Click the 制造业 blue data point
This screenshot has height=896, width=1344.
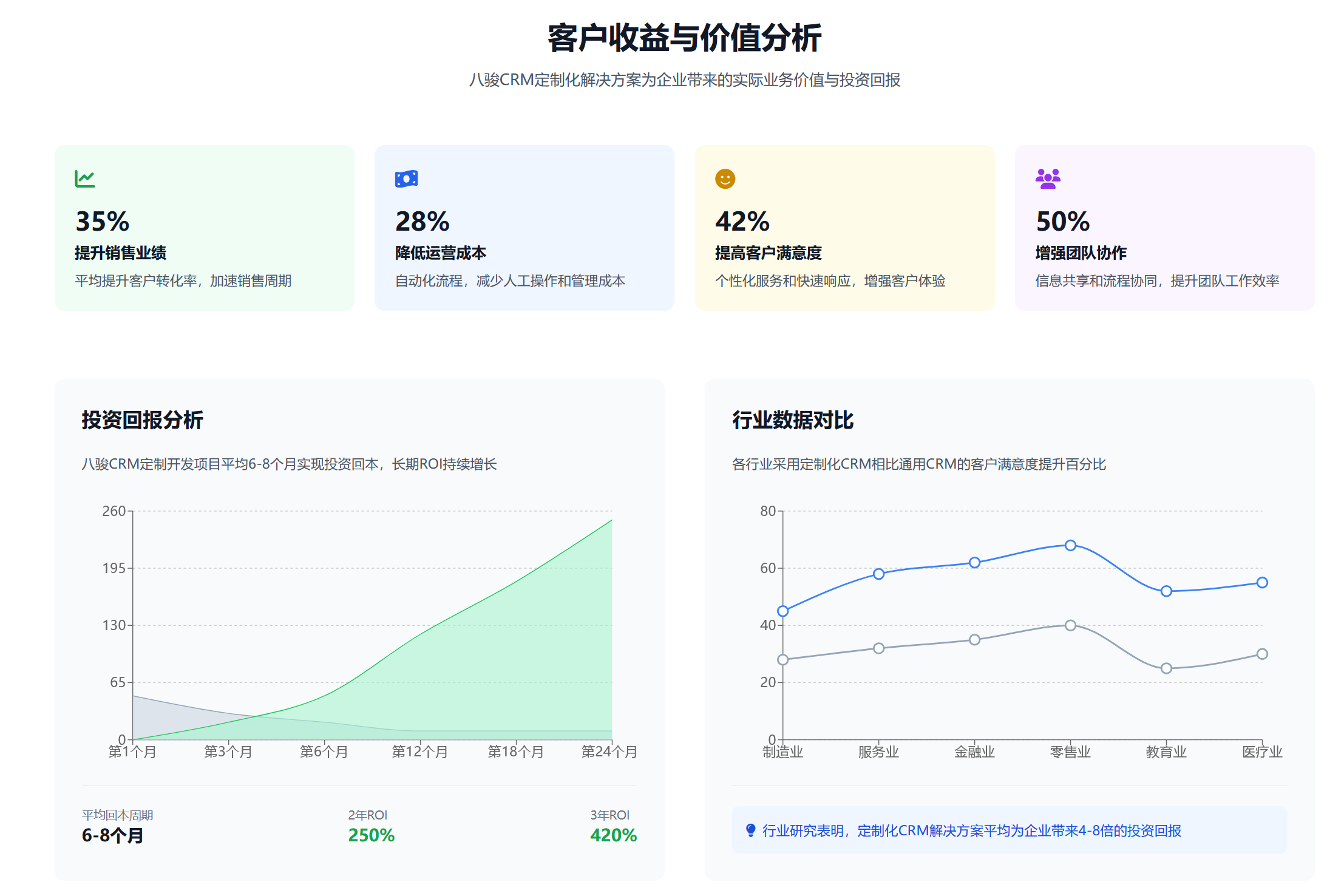(x=783, y=611)
